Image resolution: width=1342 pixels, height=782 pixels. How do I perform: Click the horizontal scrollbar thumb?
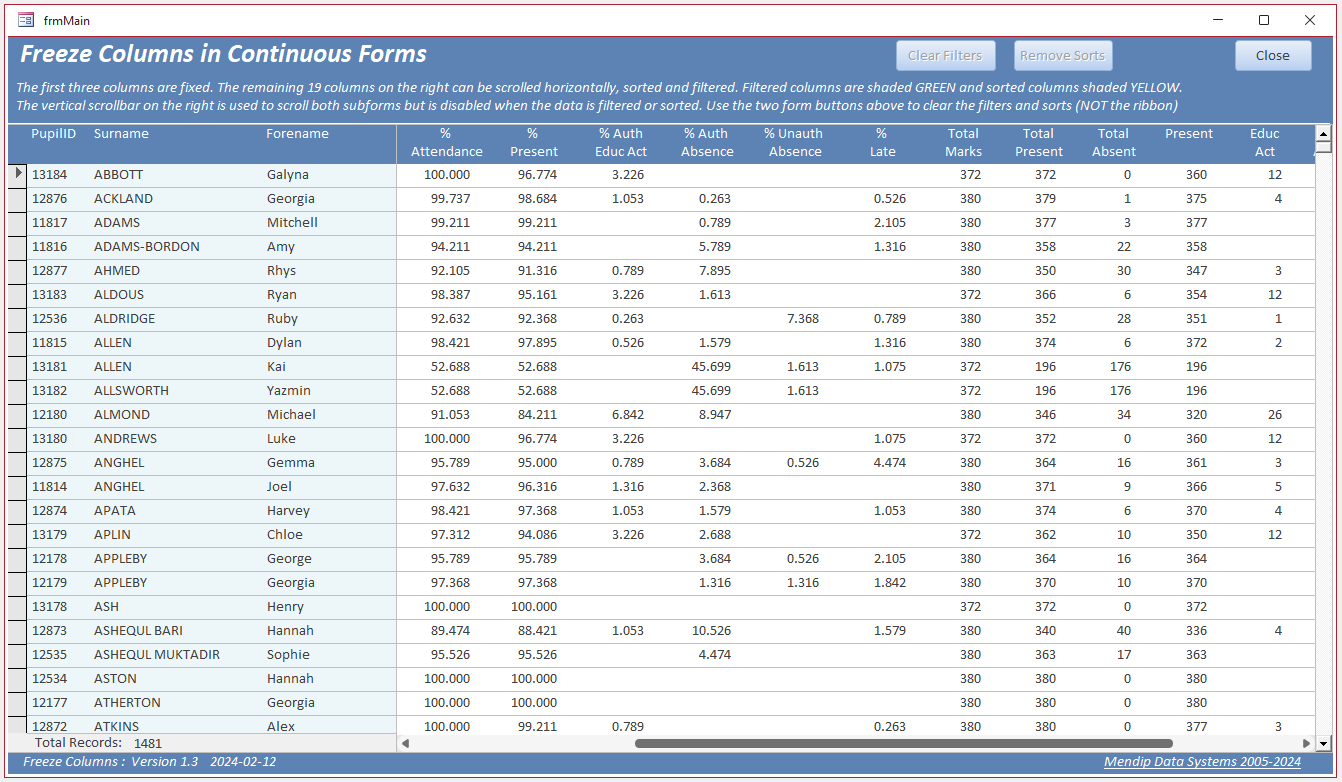[x=903, y=743]
